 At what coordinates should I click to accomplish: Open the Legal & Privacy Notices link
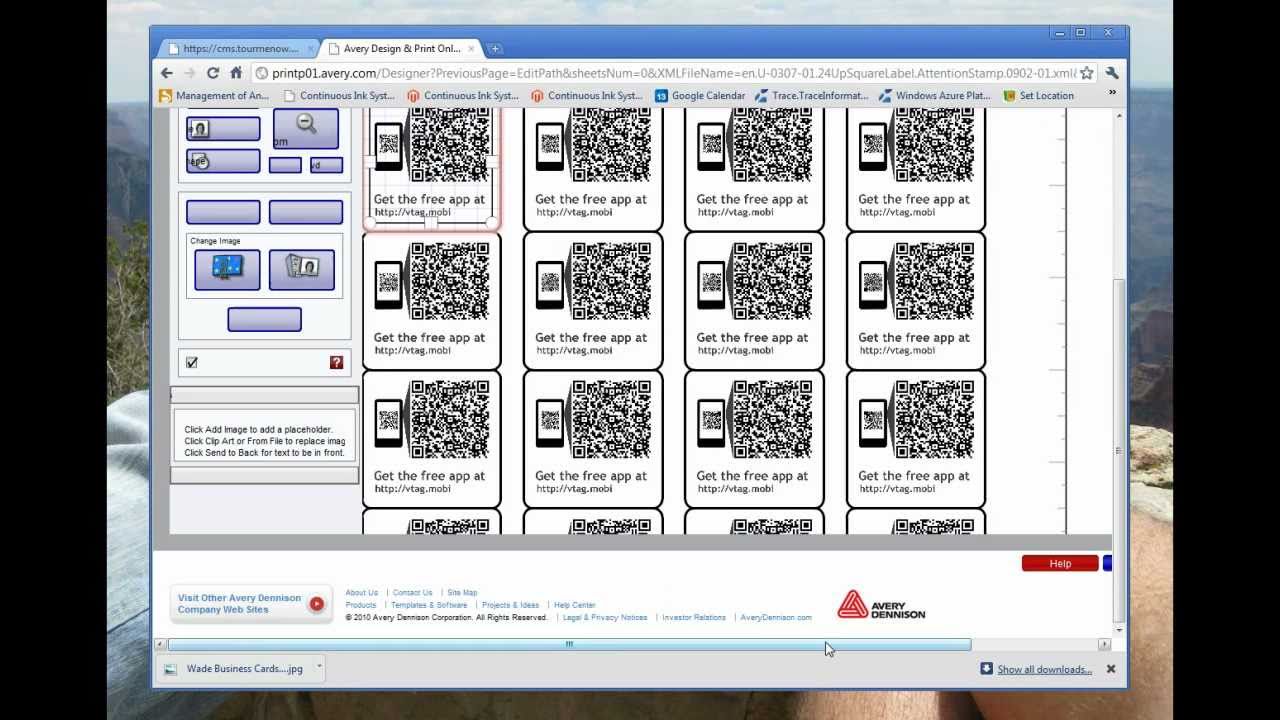(605, 618)
